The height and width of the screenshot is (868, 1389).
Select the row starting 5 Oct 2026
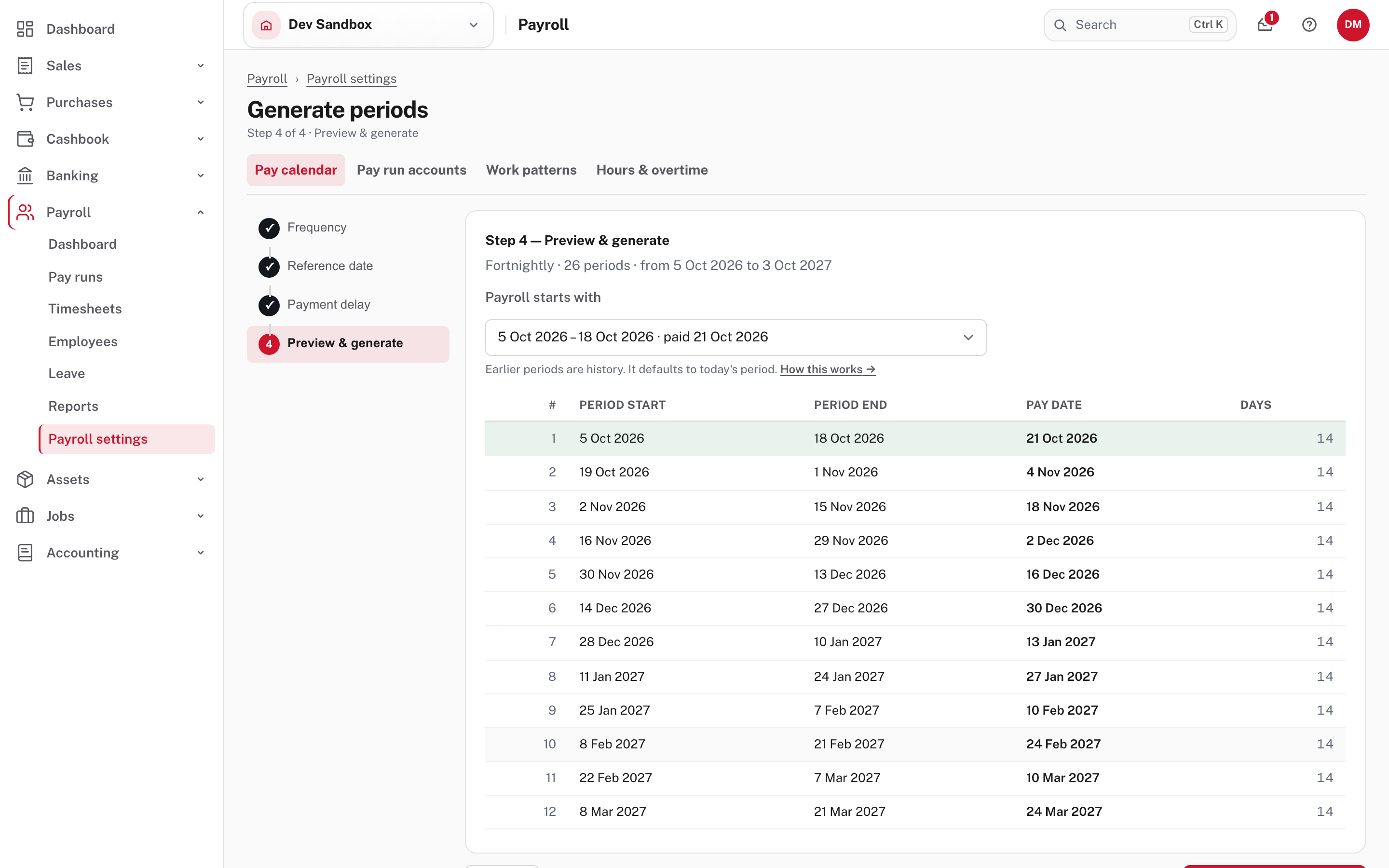(915, 439)
